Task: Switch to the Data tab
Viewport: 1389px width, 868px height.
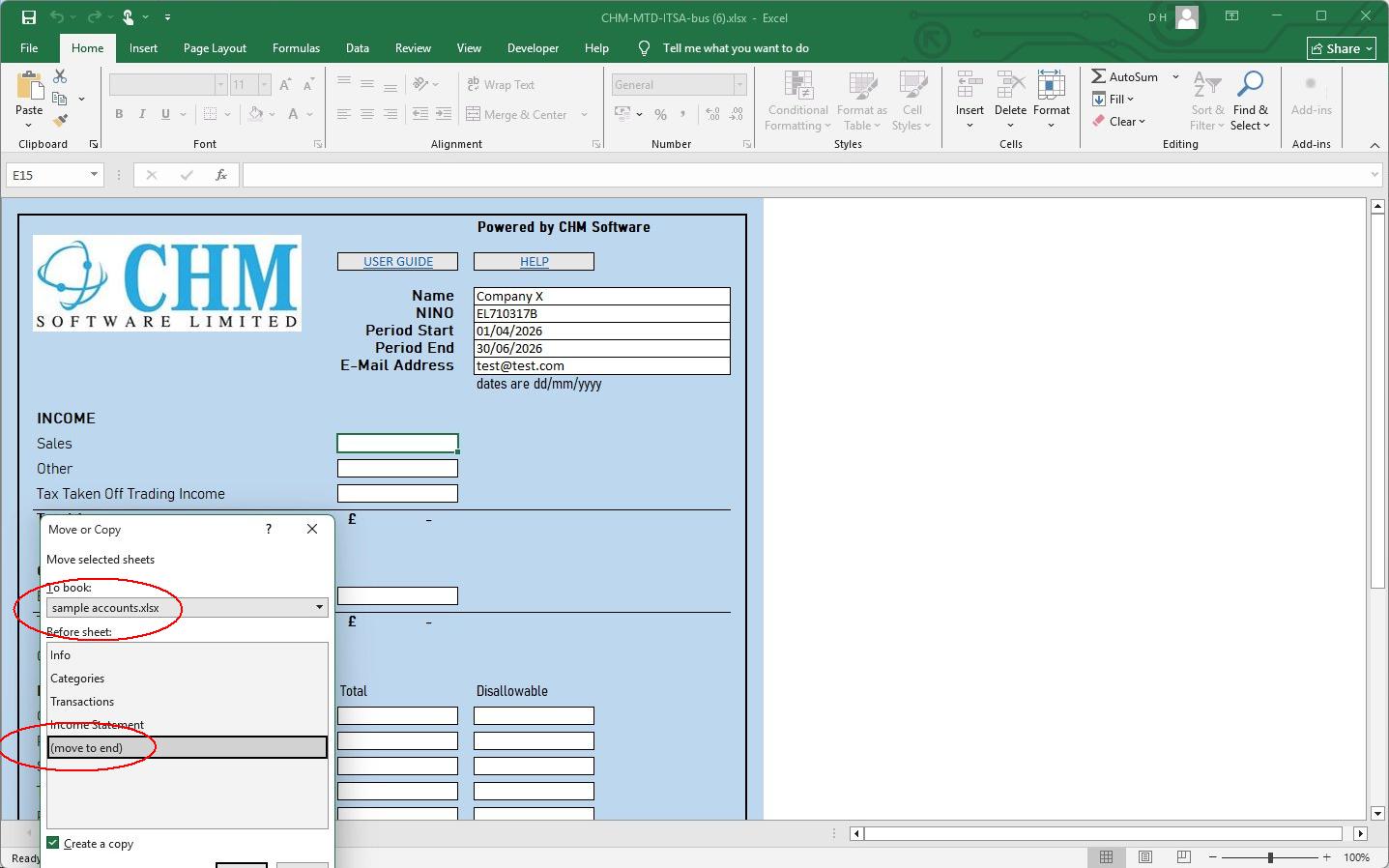Action: pyautogui.click(x=358, y=47)
